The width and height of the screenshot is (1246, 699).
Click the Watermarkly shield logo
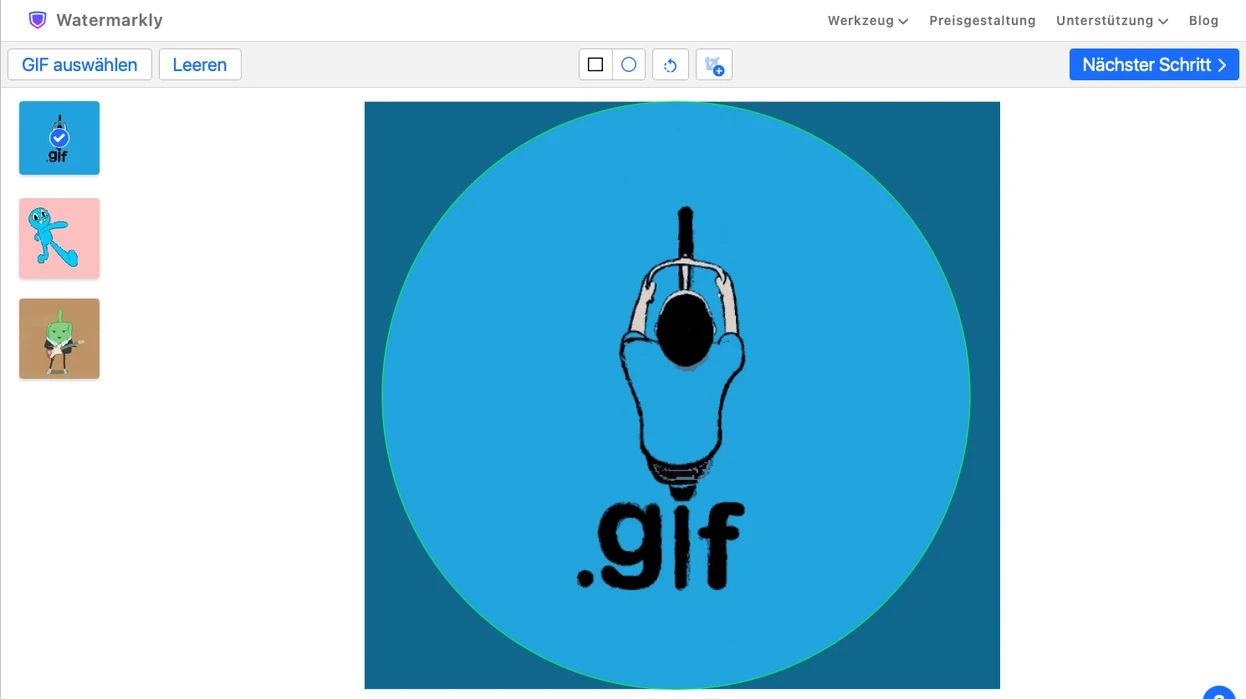(x=37, y=20)
